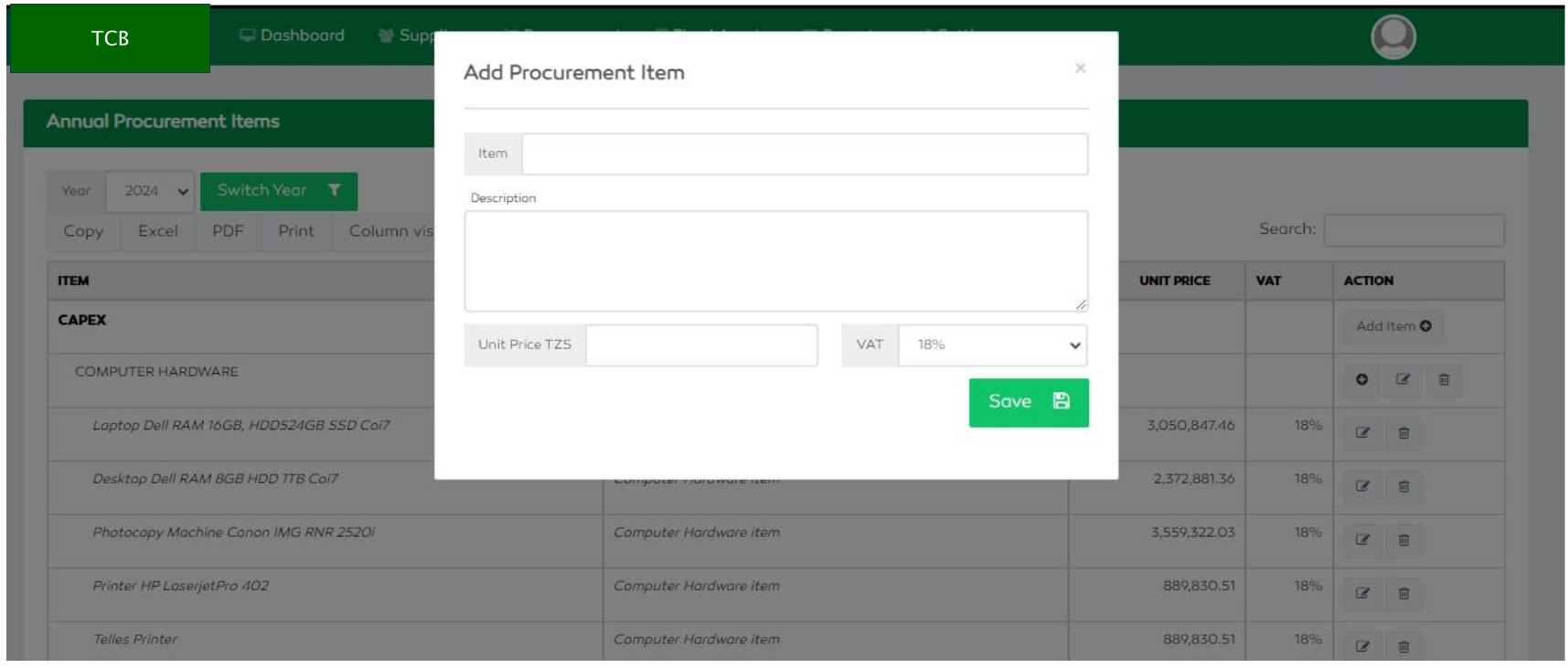Sort by VAT column header

point(1268,281)
